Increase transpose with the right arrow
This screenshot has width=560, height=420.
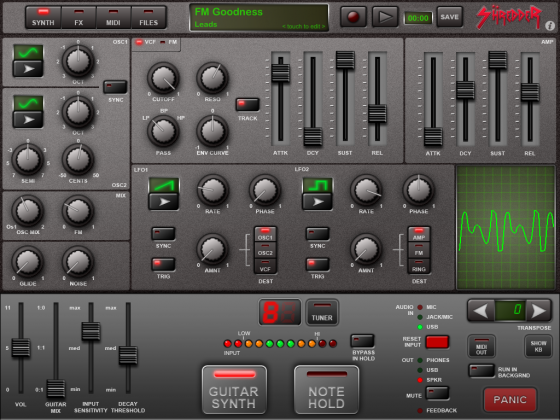[539, 311]
